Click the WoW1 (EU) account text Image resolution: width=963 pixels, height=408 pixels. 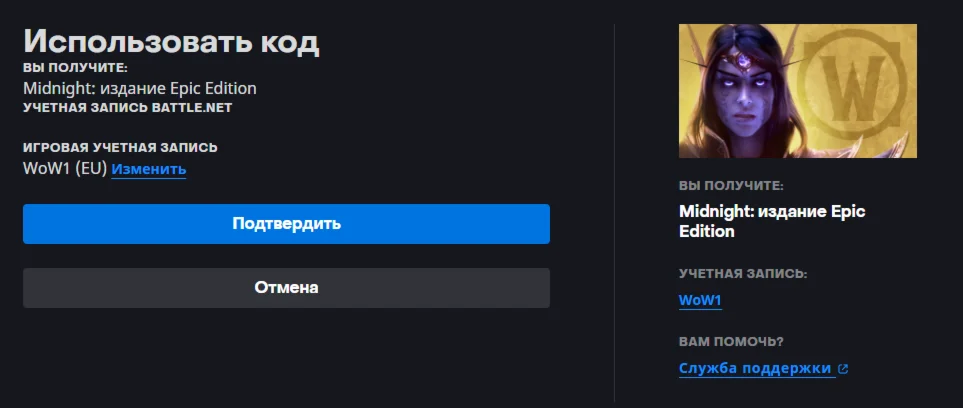(64, 169)
